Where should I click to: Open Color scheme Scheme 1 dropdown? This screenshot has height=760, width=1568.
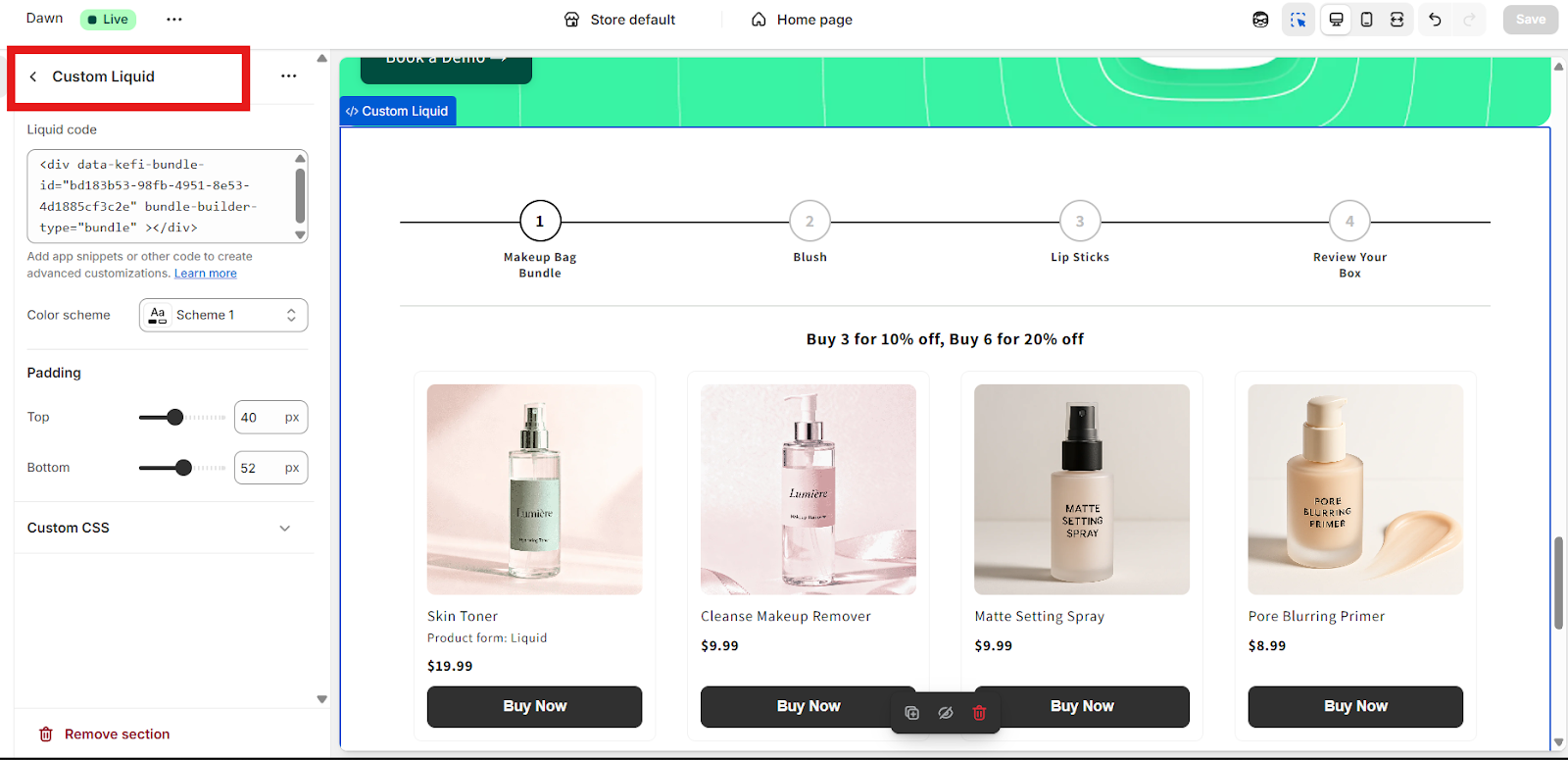tap(223, 315)
